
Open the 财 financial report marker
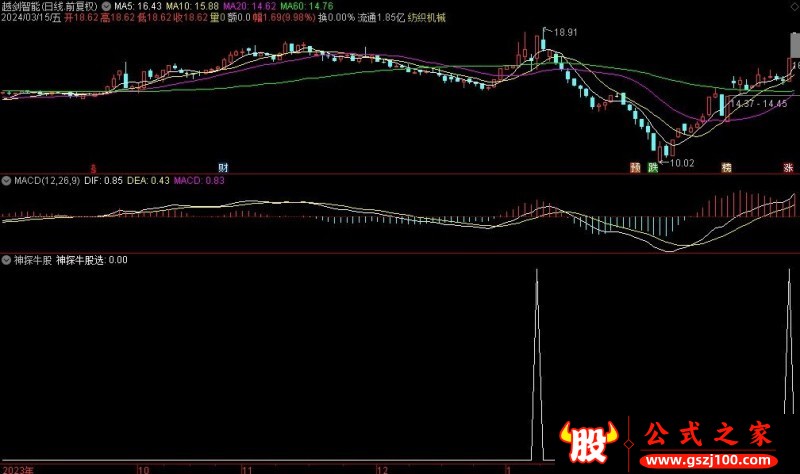[x=223, y=167]
